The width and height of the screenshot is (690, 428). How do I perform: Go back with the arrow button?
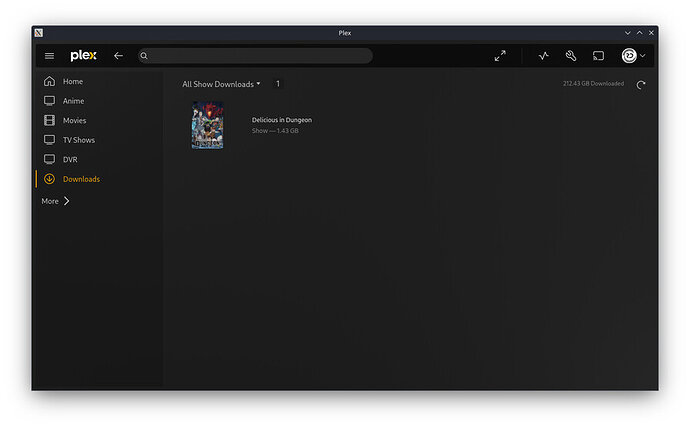pos(118,56)
